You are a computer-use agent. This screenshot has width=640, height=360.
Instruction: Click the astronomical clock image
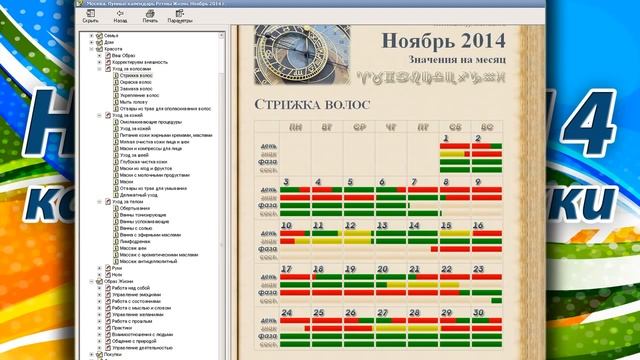302,54
